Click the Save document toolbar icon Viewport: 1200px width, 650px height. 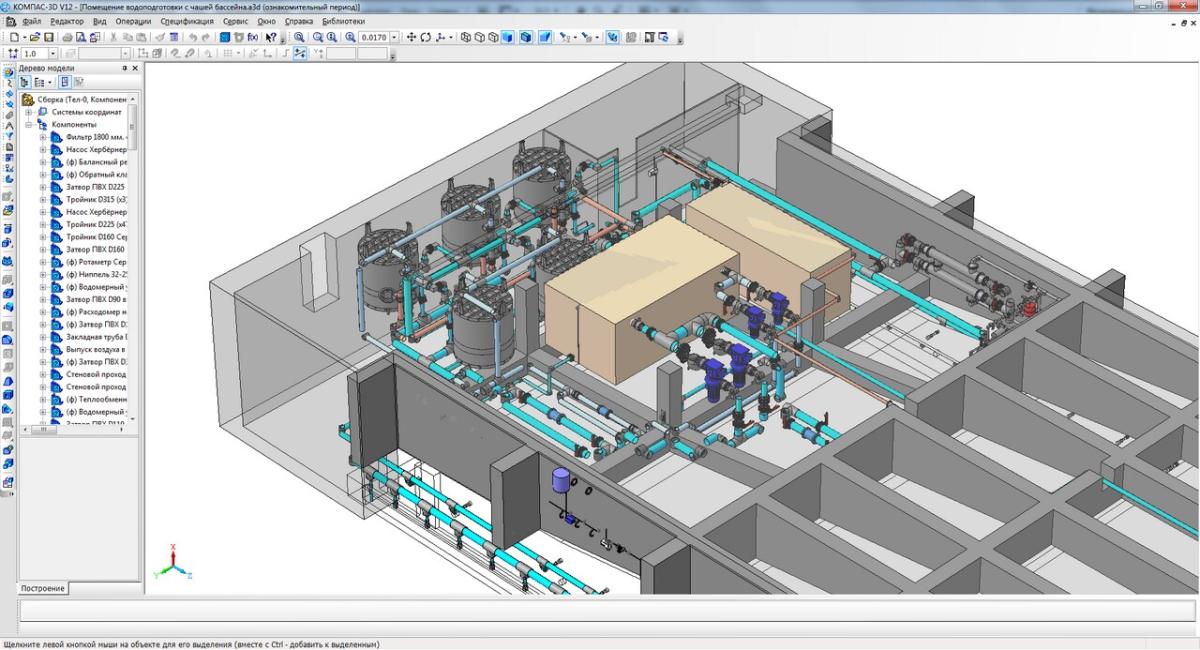click(x=48, y=37)
